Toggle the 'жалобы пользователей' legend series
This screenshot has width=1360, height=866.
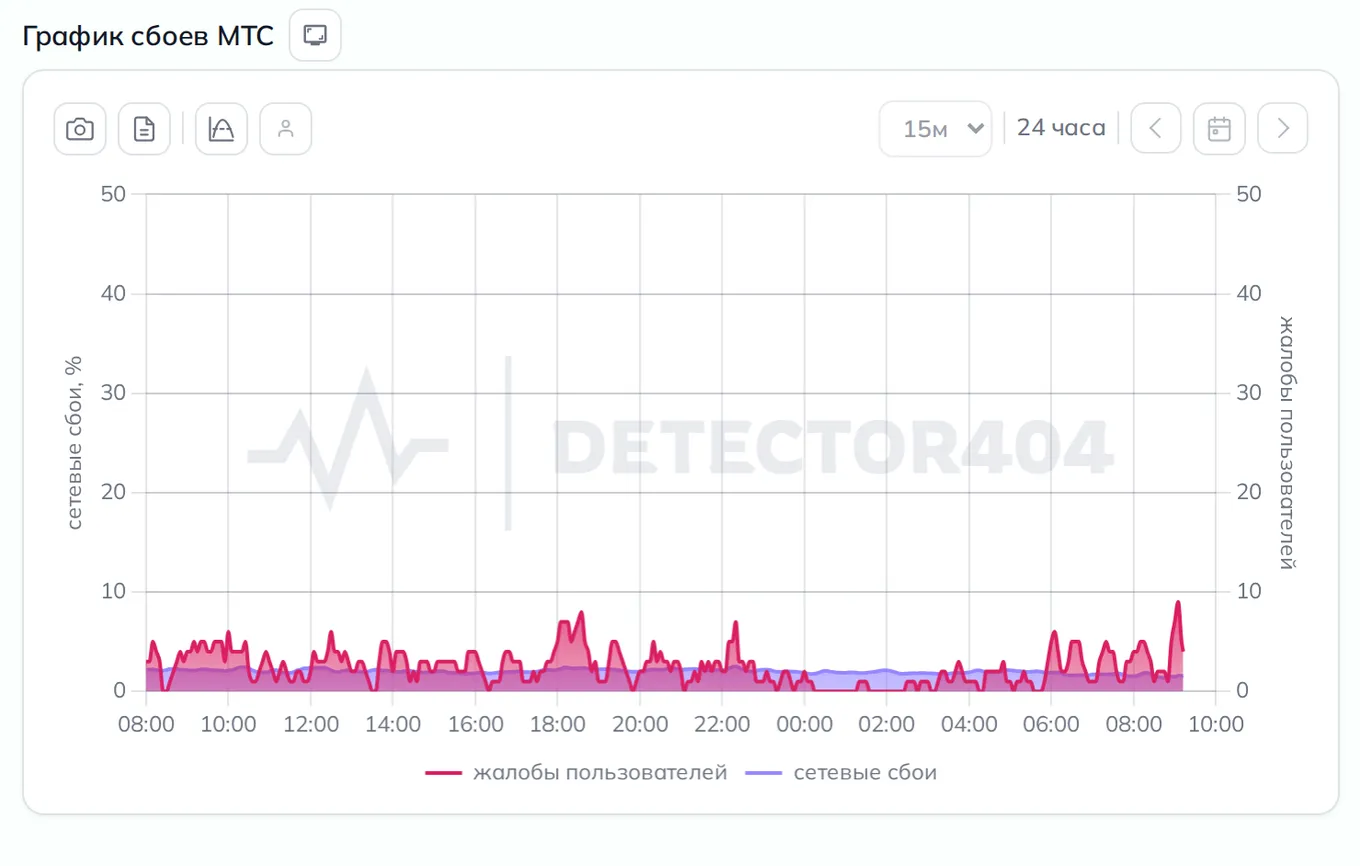(576, 773)
